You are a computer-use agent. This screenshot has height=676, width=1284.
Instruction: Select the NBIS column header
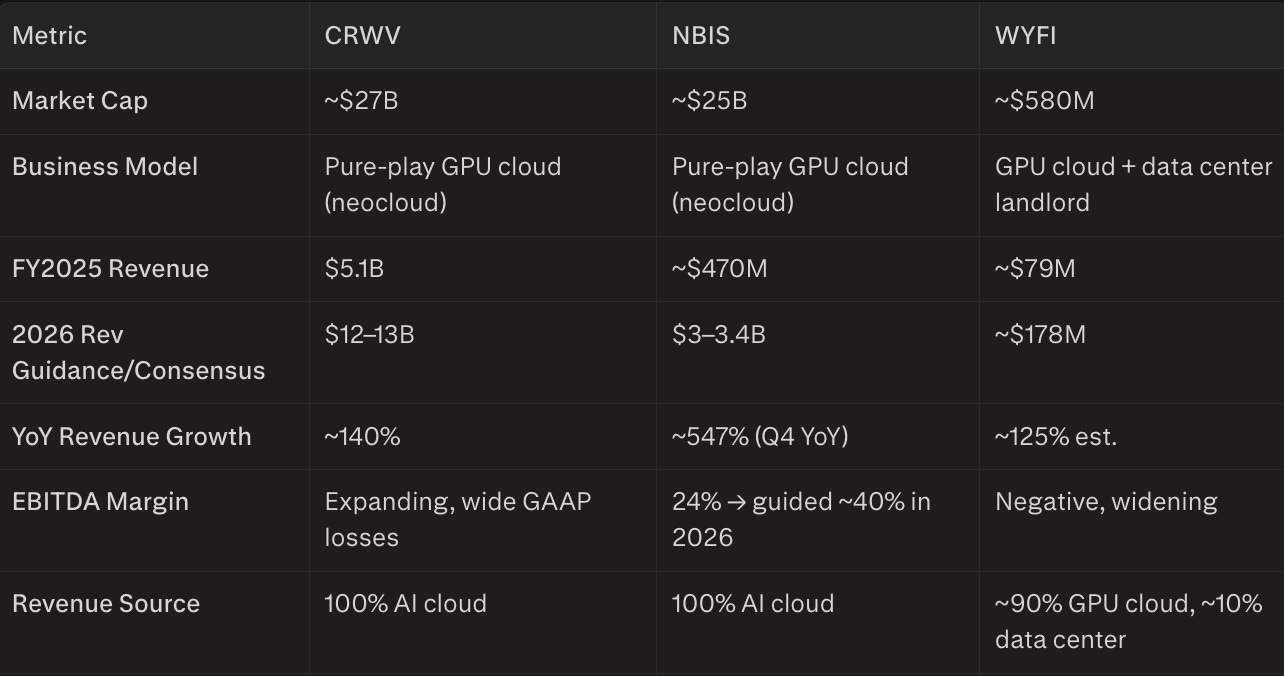(x=701, y=35)
